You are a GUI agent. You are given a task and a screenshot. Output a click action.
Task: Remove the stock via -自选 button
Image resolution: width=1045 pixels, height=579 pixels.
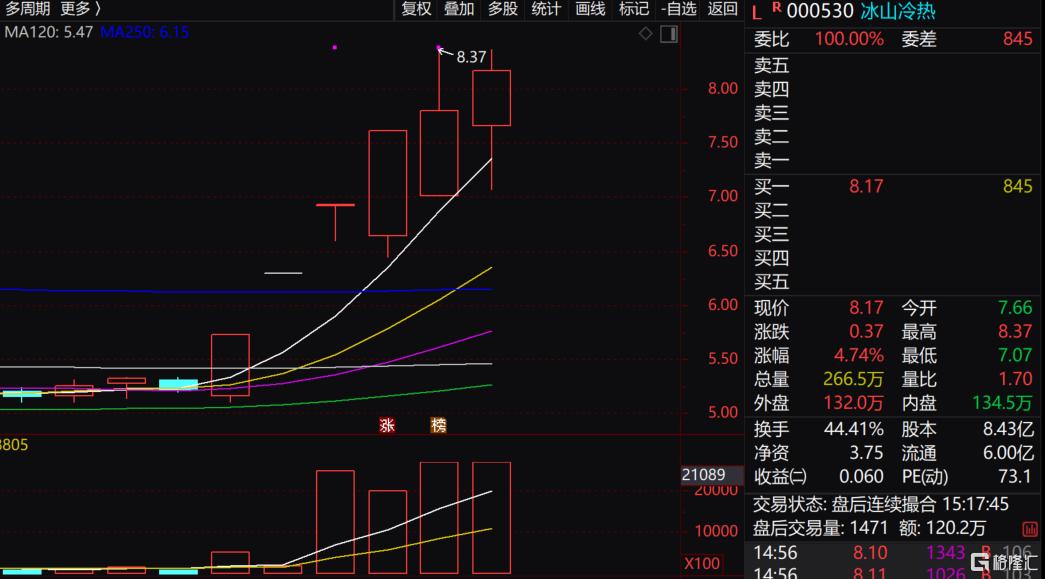(x=678, y=9)
